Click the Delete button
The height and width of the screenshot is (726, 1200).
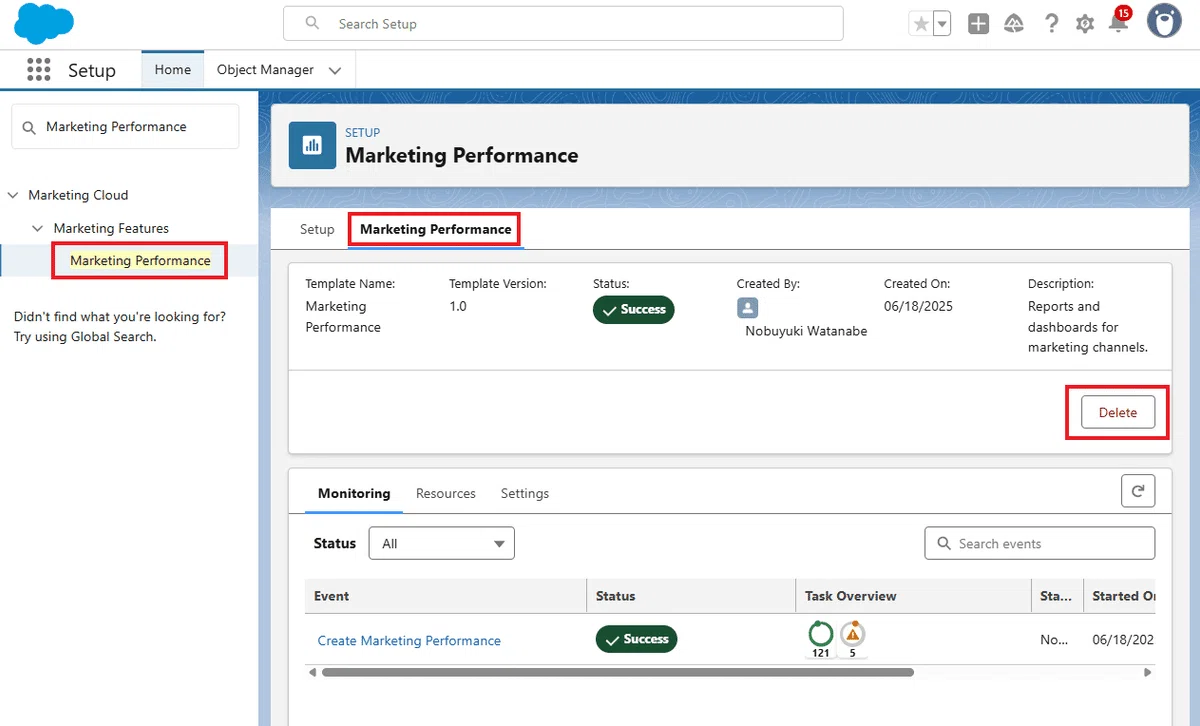(1118, 412)
